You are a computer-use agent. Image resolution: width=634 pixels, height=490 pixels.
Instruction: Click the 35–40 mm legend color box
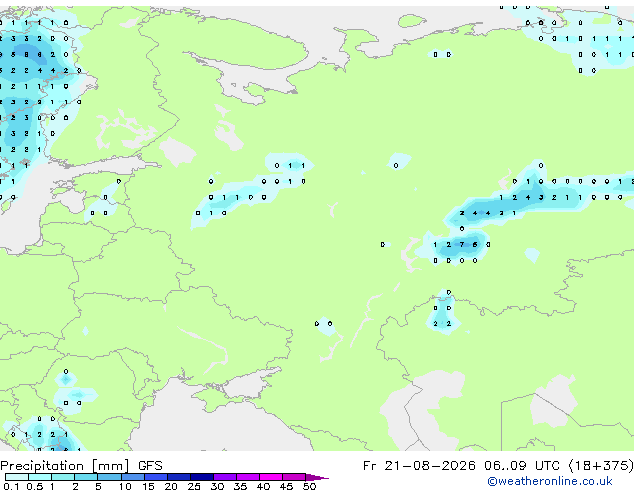(x=247, y=477)
